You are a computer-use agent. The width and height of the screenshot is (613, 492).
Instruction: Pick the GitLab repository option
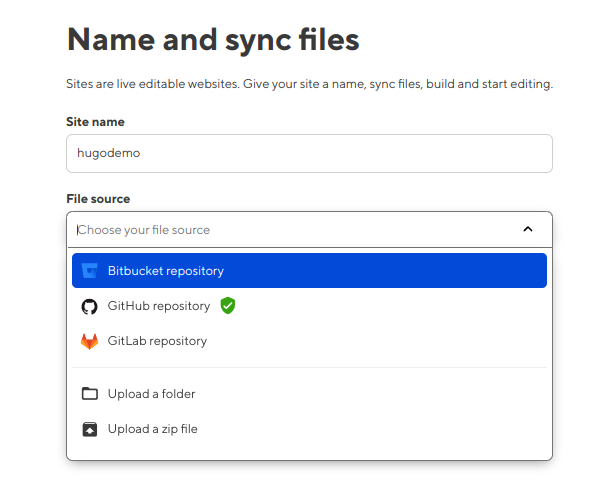(157, 341)
